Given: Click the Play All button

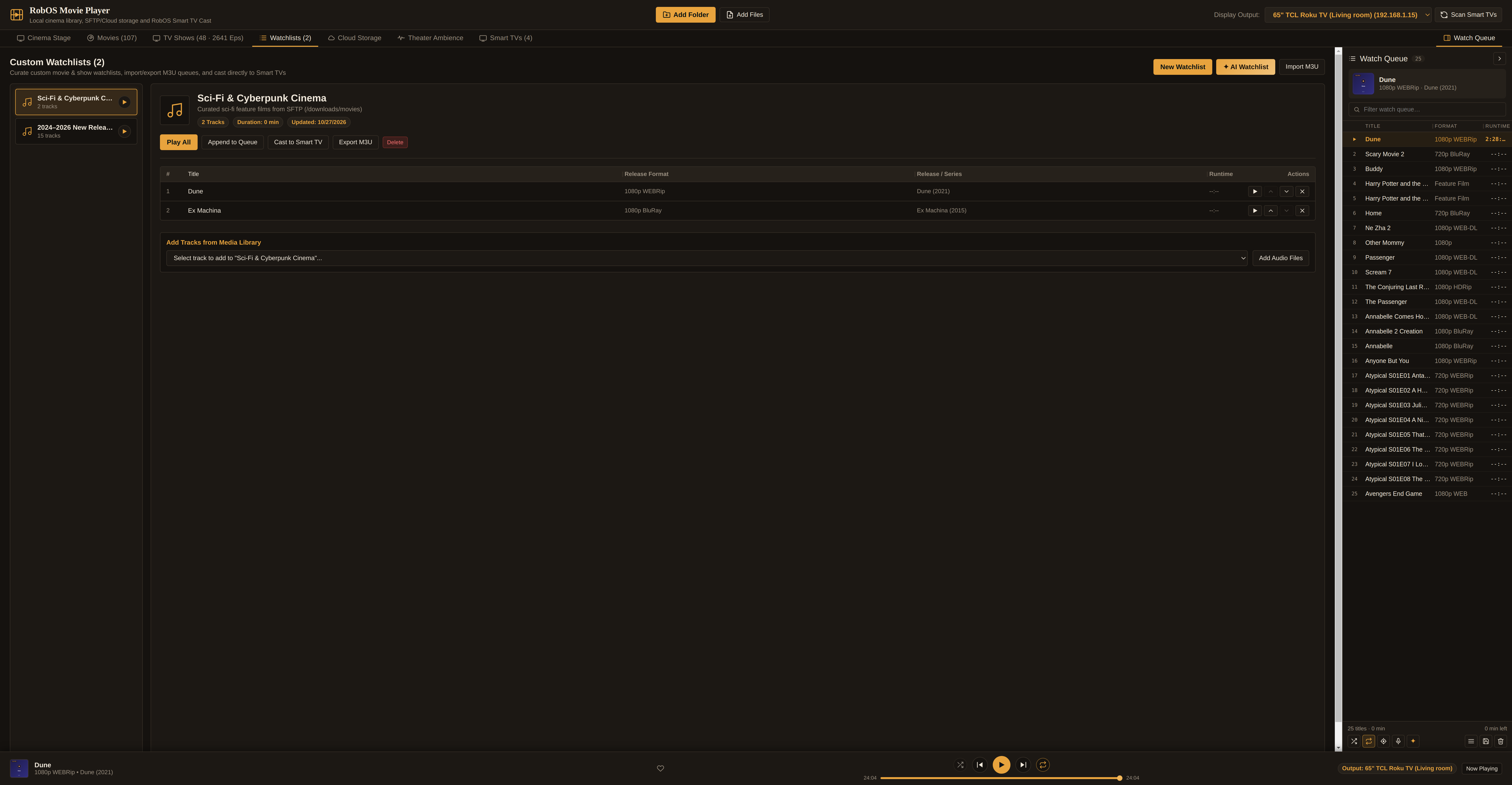Looking at the screenshot, I should pos(178,142).
